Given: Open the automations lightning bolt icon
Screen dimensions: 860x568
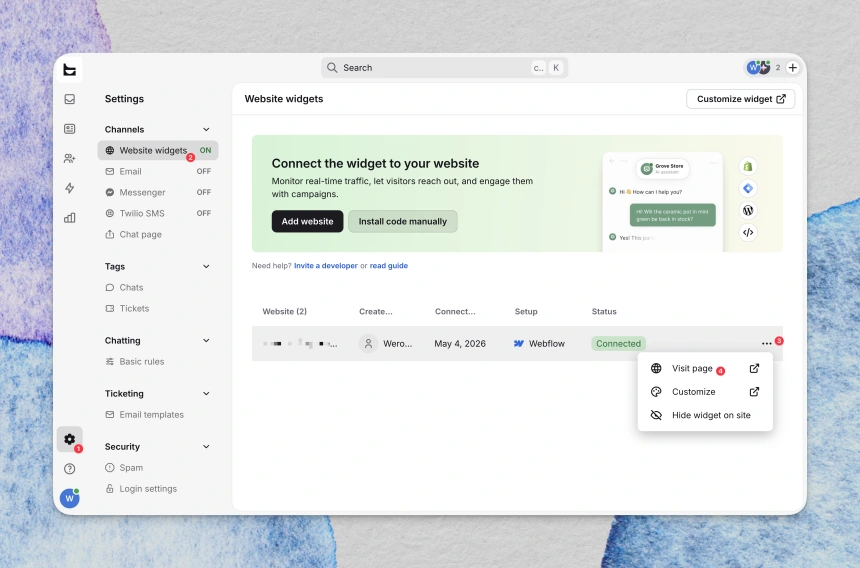Looking at the screenshot, I should (70, 188).
